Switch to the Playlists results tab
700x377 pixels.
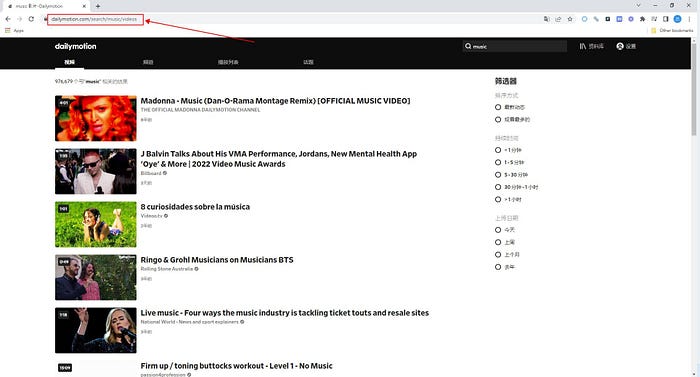click(228, 62)
